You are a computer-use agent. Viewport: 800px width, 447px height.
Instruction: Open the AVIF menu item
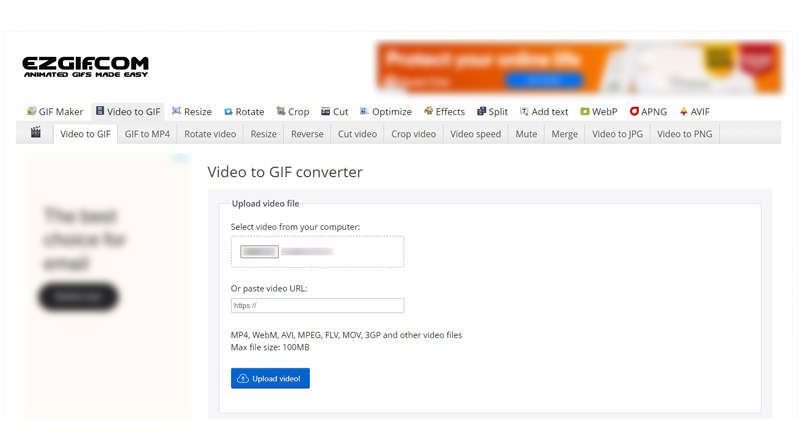point(694,111)
